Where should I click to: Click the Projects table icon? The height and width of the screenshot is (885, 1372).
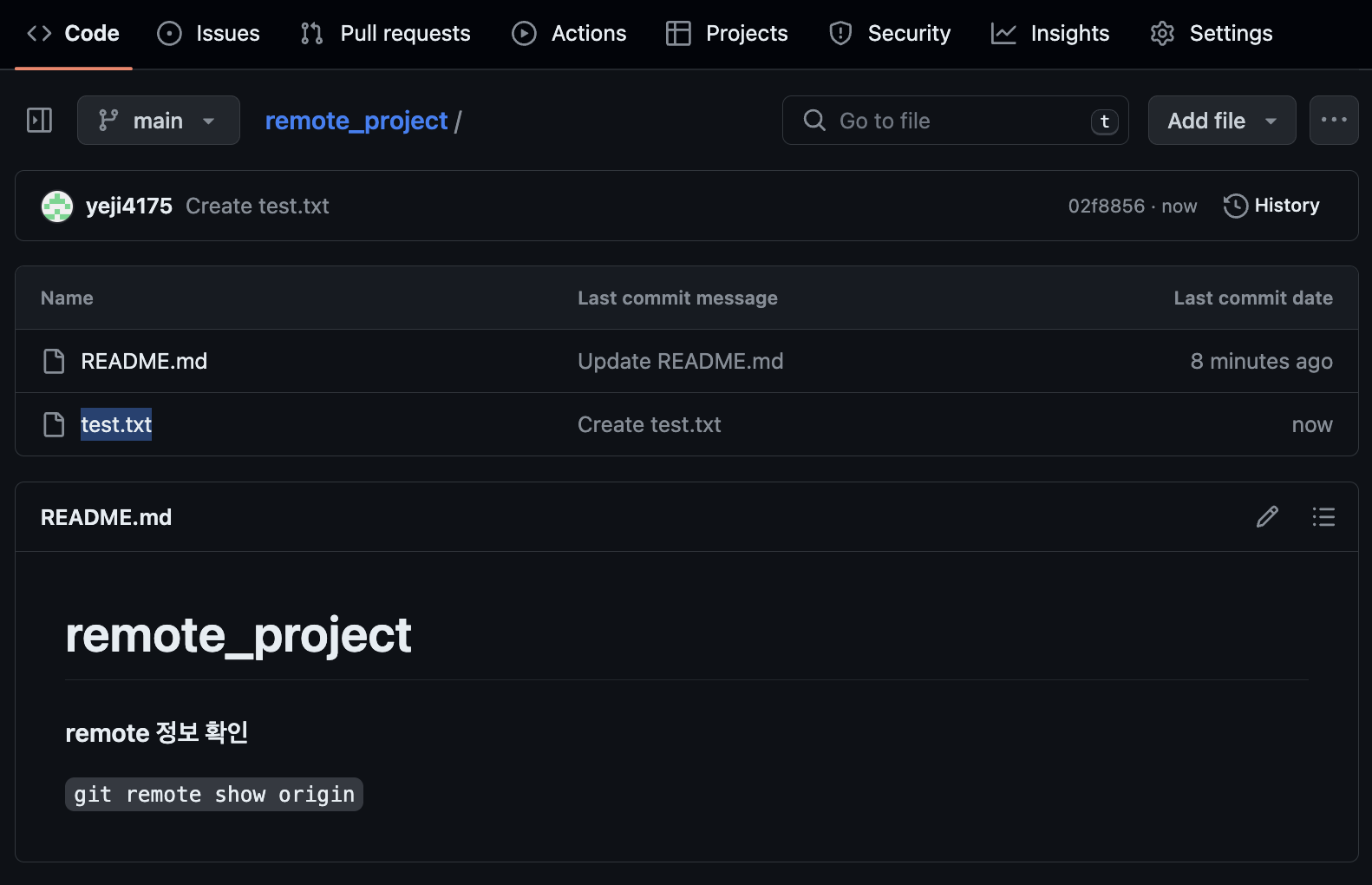[x=678, y=33]
